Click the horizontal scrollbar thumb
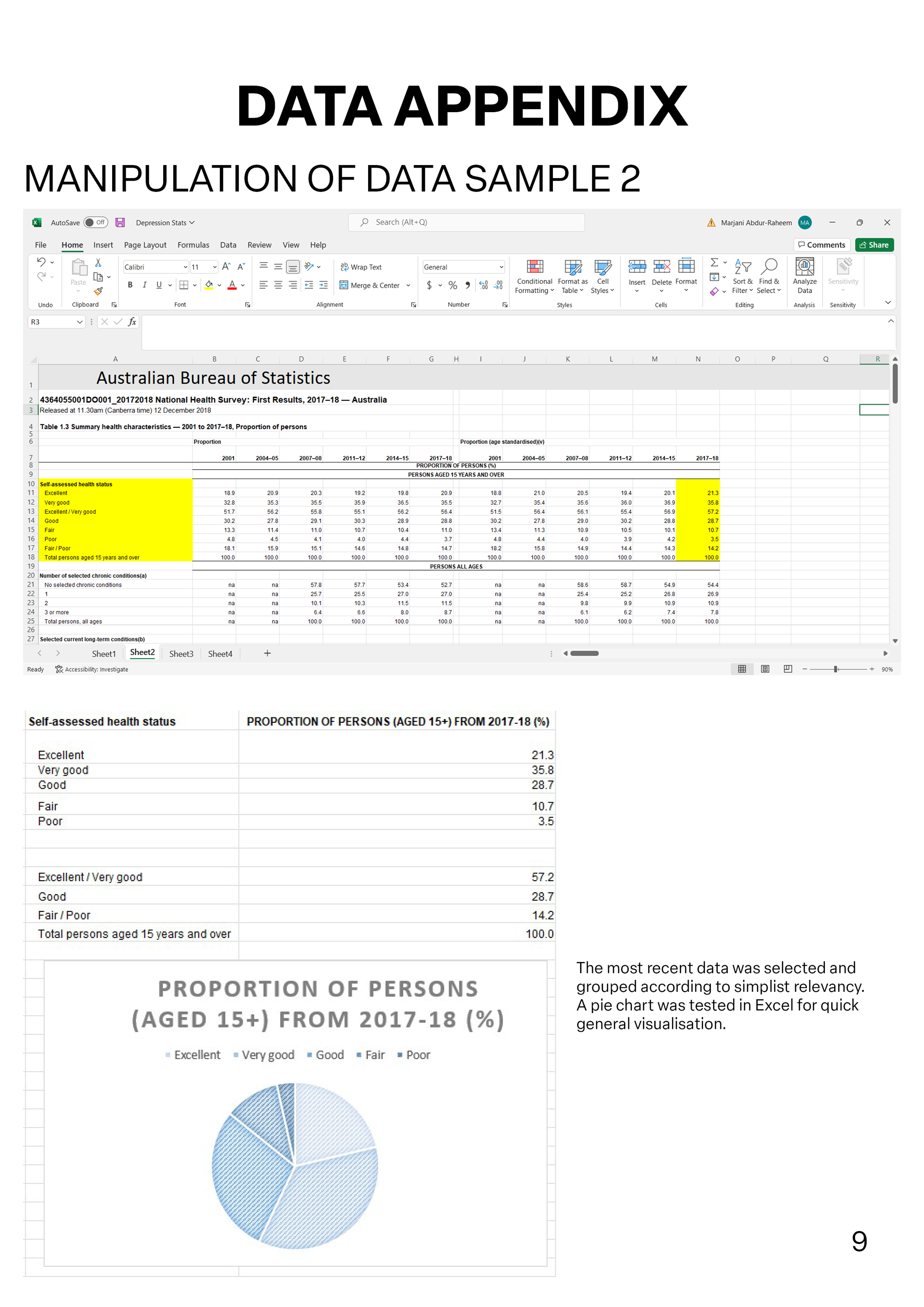 [x=584, y=653]
